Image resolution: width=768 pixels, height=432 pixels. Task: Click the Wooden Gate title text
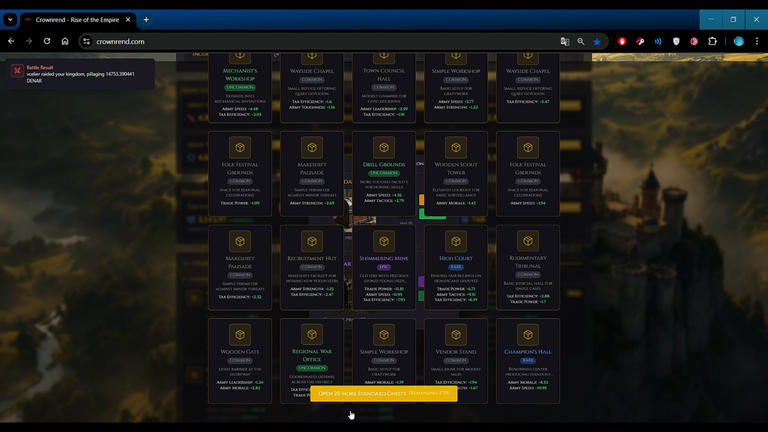240,352
